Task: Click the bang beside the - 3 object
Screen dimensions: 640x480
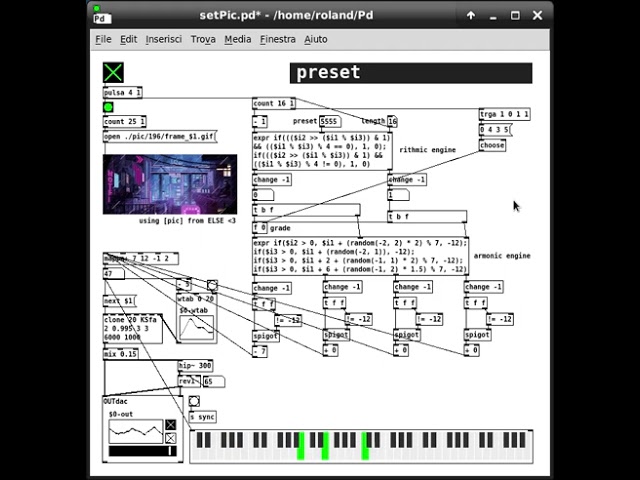Action: pos(212,285)
